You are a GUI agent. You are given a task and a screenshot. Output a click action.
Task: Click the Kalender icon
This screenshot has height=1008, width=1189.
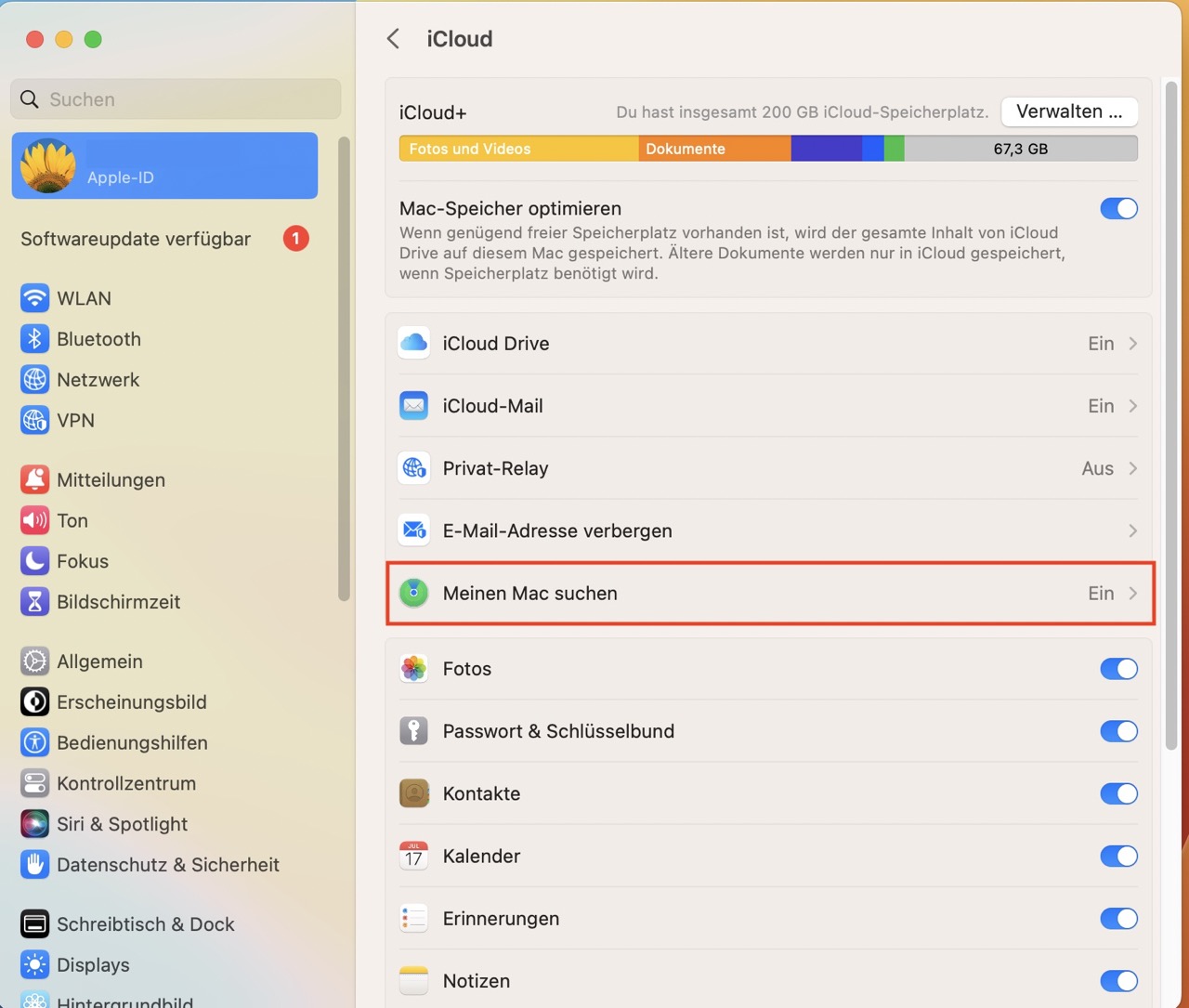point(413,856)
